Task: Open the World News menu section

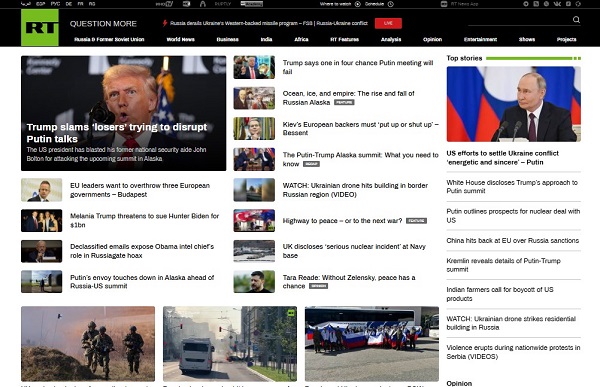Action: tap(181, 39)
